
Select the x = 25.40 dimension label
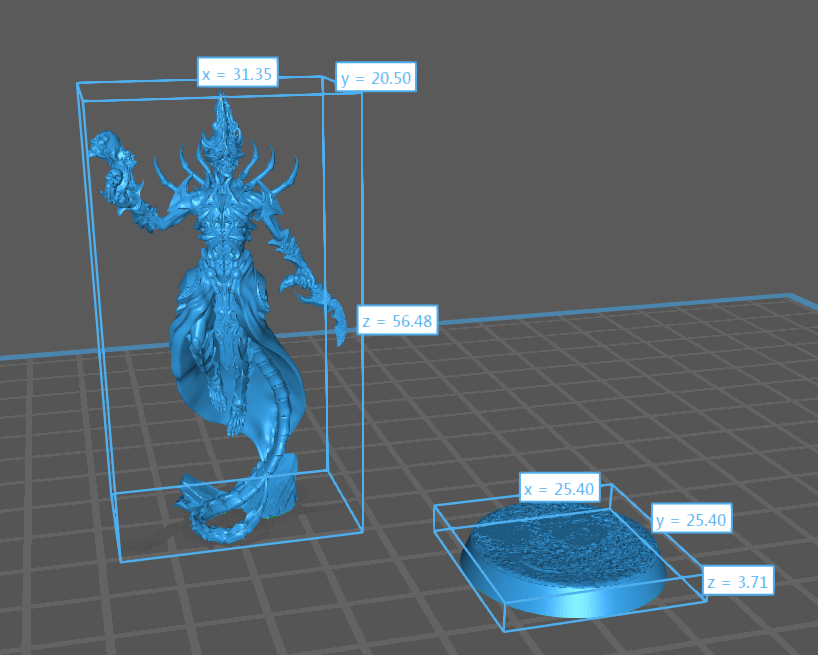559,489
